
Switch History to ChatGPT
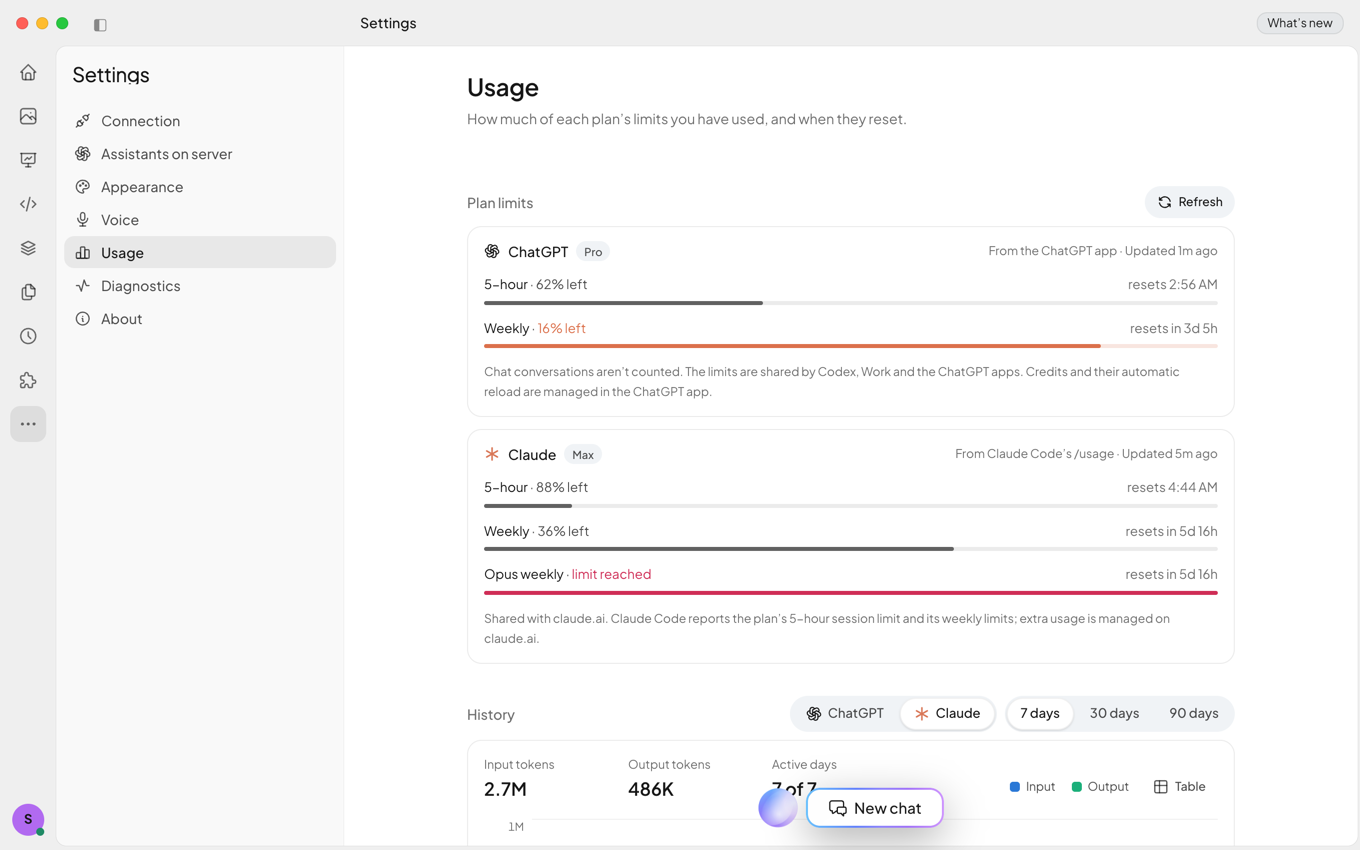coord(845,713)
